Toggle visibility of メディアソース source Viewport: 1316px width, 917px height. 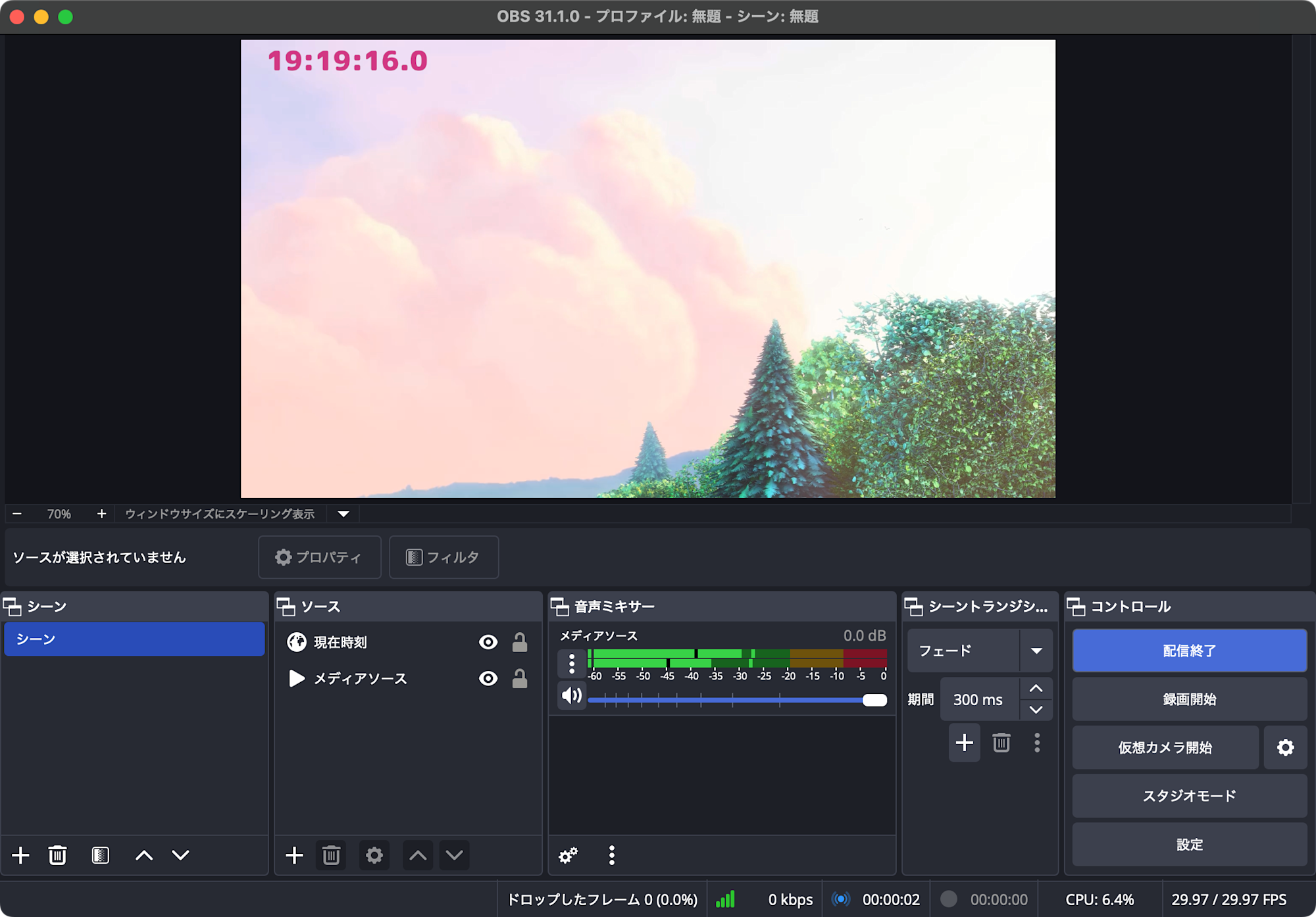(488, 678)
